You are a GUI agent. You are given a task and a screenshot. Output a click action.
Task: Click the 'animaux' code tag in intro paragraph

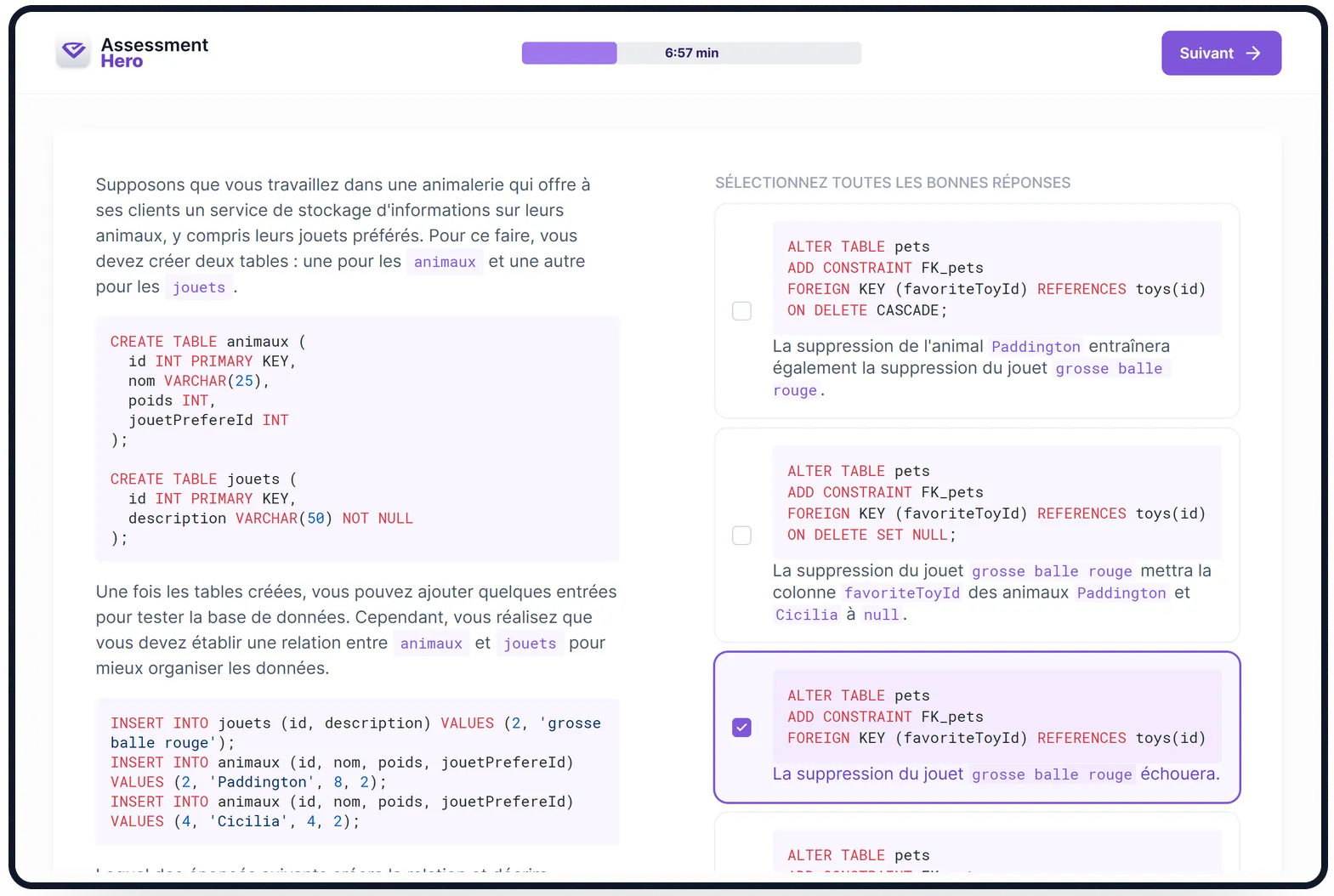point(444,263)
